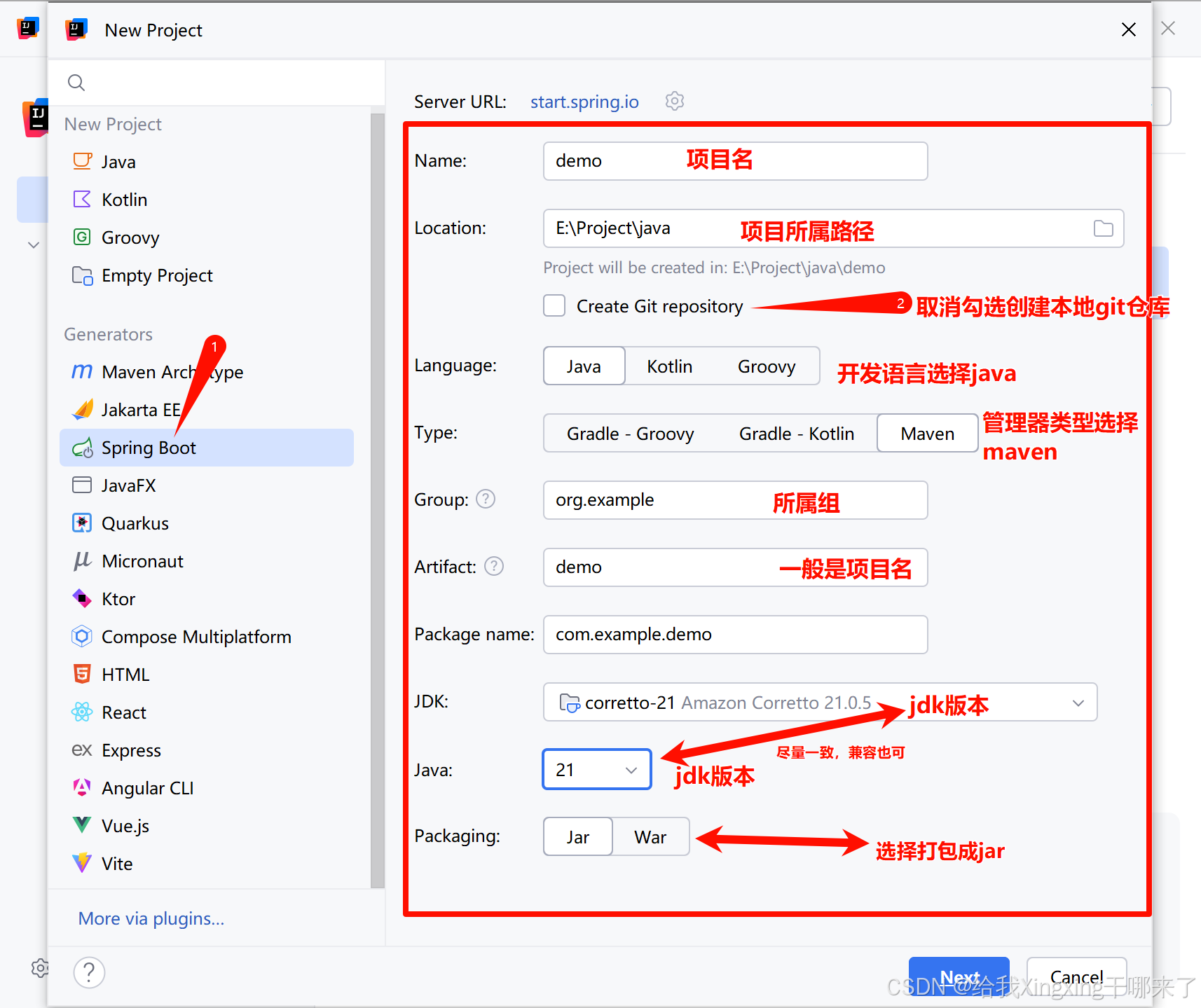The image size is (1201, 1008).
Task: Click the Package name input field
Action: pos(735,635)
